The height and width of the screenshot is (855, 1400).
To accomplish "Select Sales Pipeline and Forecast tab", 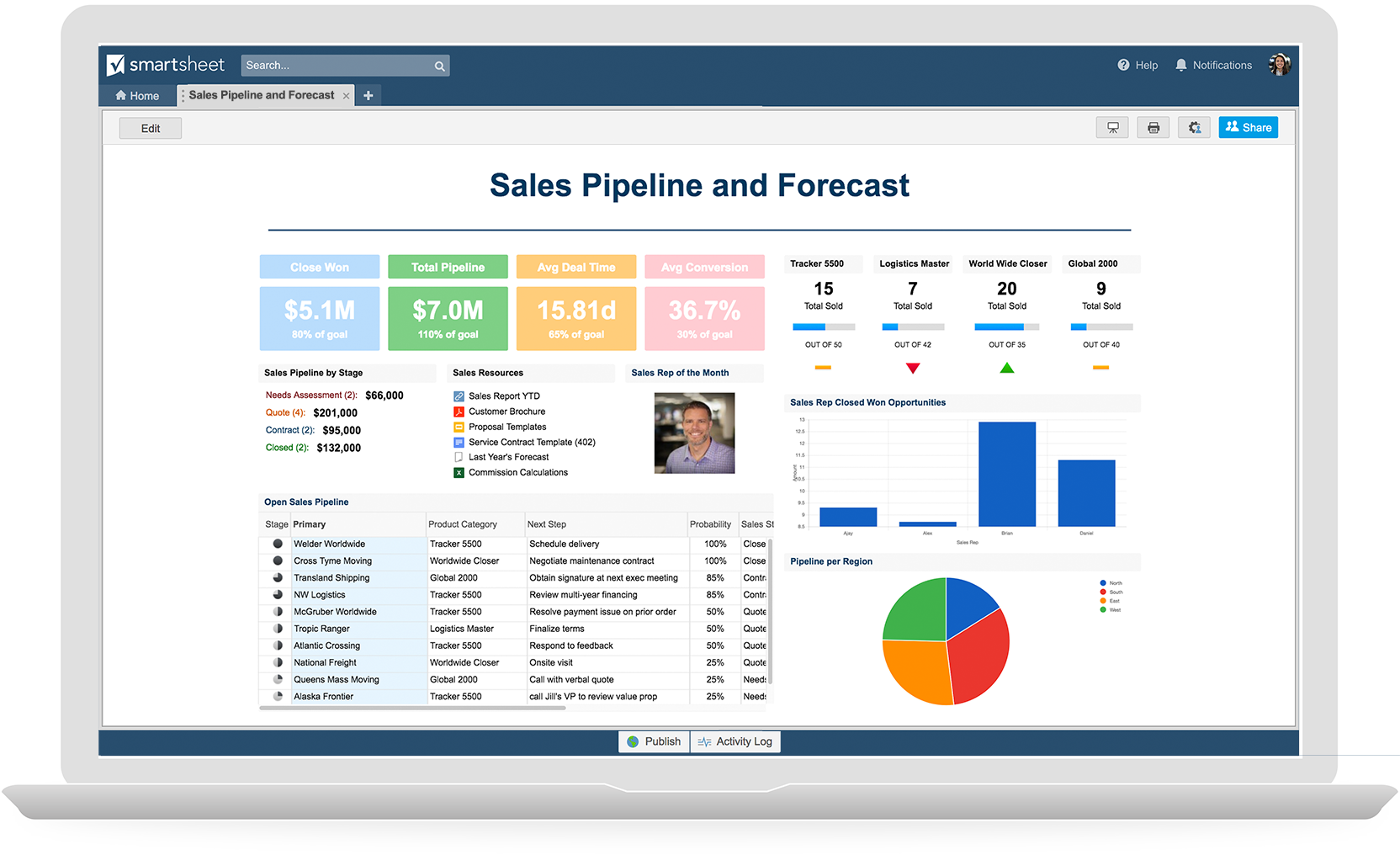I will (x=262, y=95).
